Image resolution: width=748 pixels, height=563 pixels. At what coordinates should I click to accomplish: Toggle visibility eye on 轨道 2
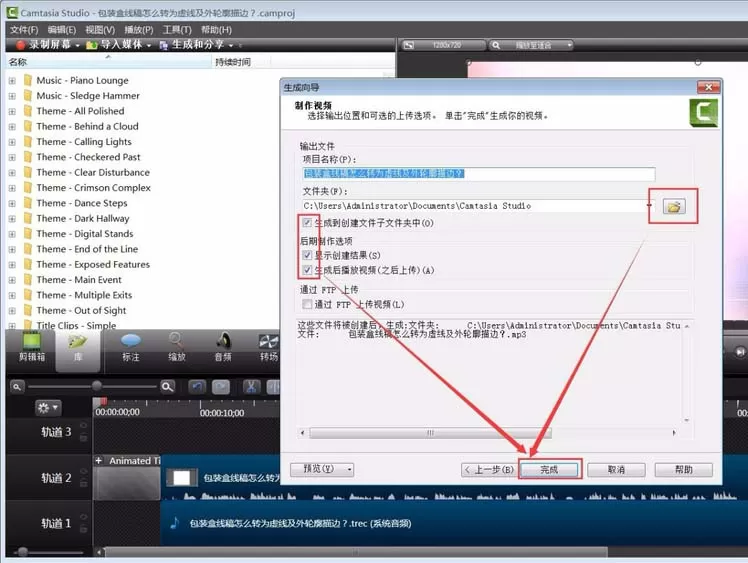pyautogui.click(x=83, y=471)
